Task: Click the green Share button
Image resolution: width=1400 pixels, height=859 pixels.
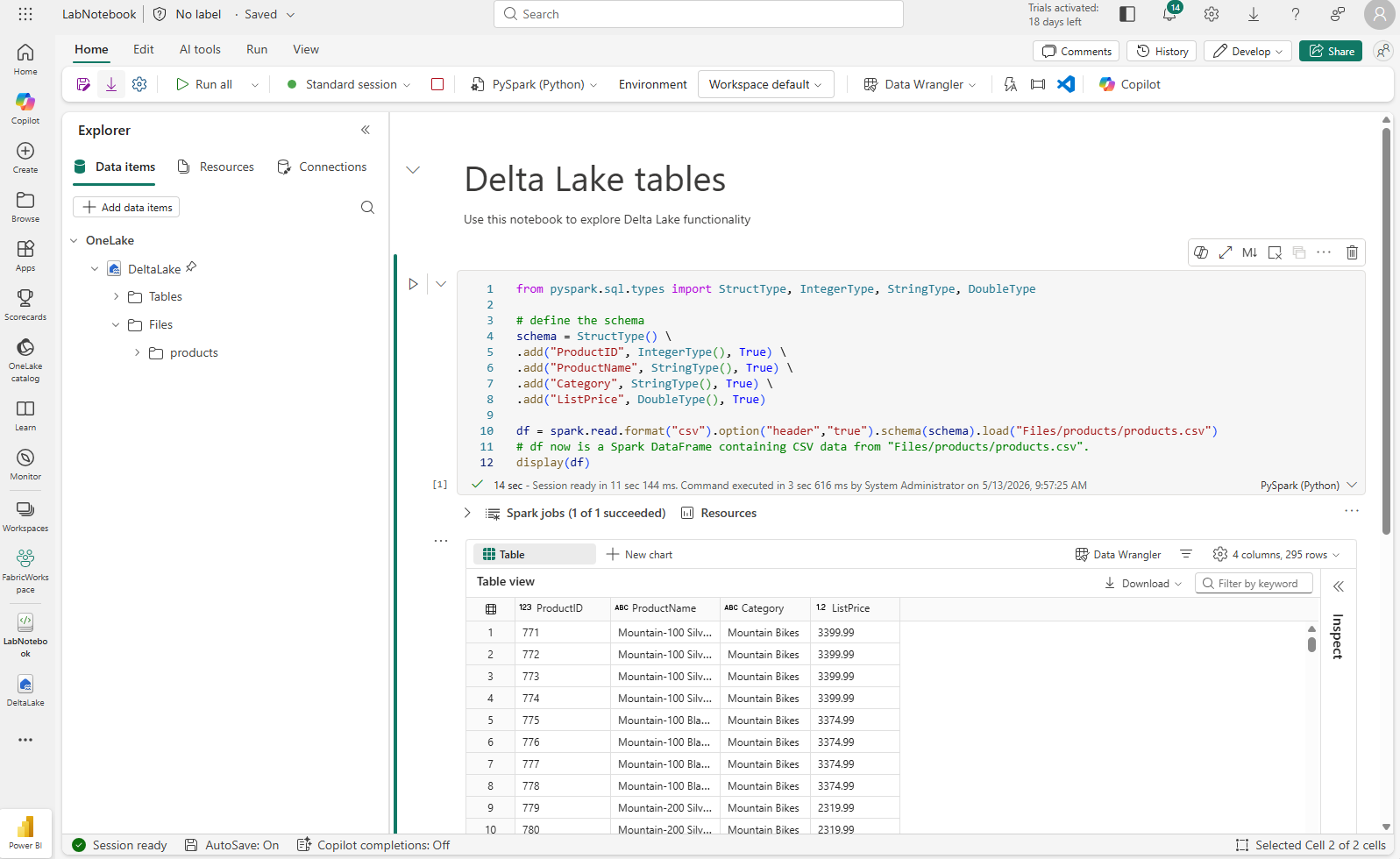Action: [1331, 51]
